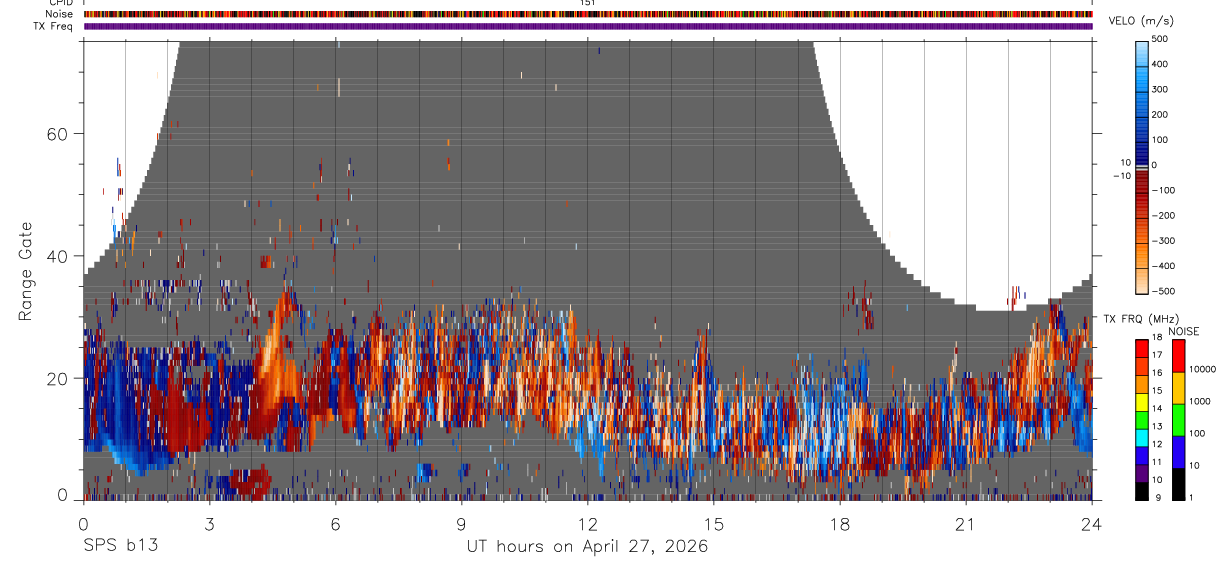Click the 10000 label on NOISE legend

[x=1202, y=370]
